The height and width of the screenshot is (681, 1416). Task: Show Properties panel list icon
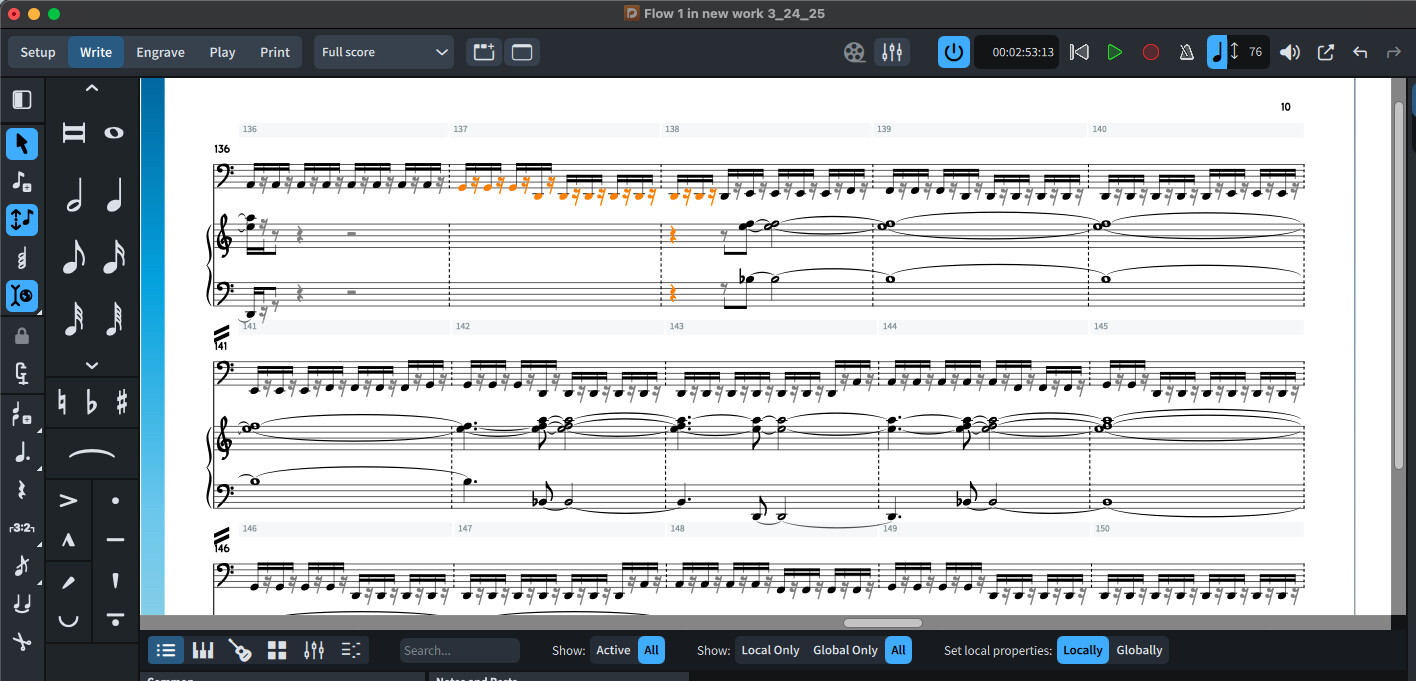pos(166,650)
